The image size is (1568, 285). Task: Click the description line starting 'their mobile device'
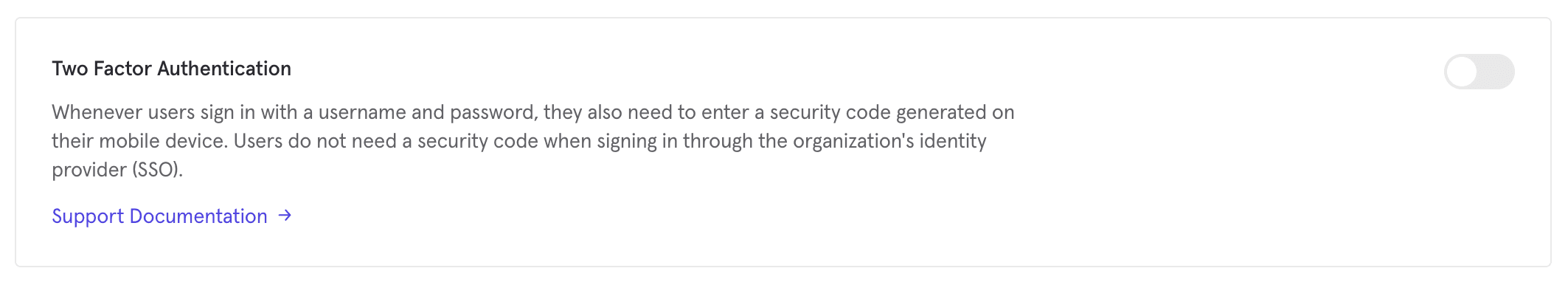[519, 141]
